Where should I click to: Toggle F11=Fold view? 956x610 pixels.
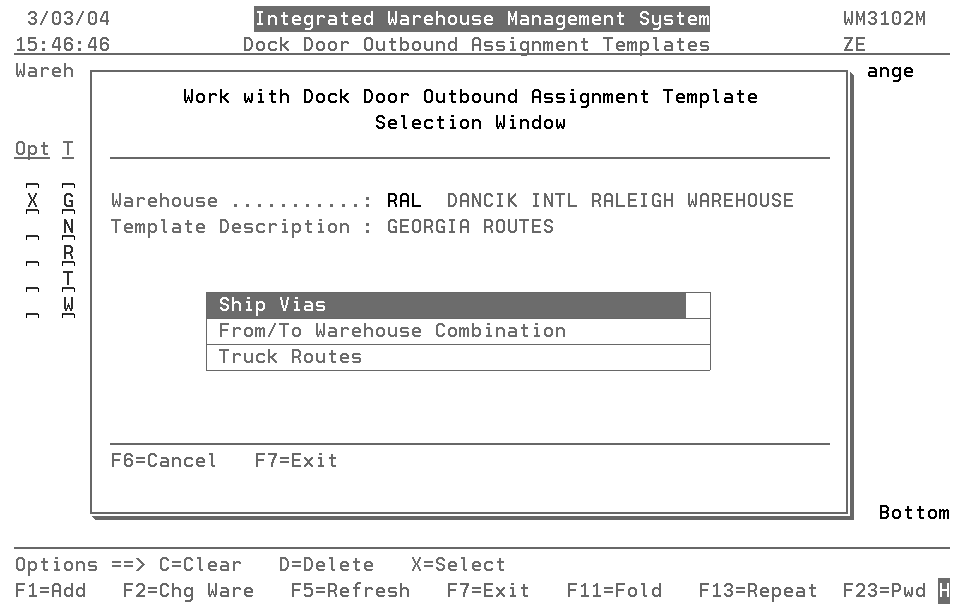(614, 591)
